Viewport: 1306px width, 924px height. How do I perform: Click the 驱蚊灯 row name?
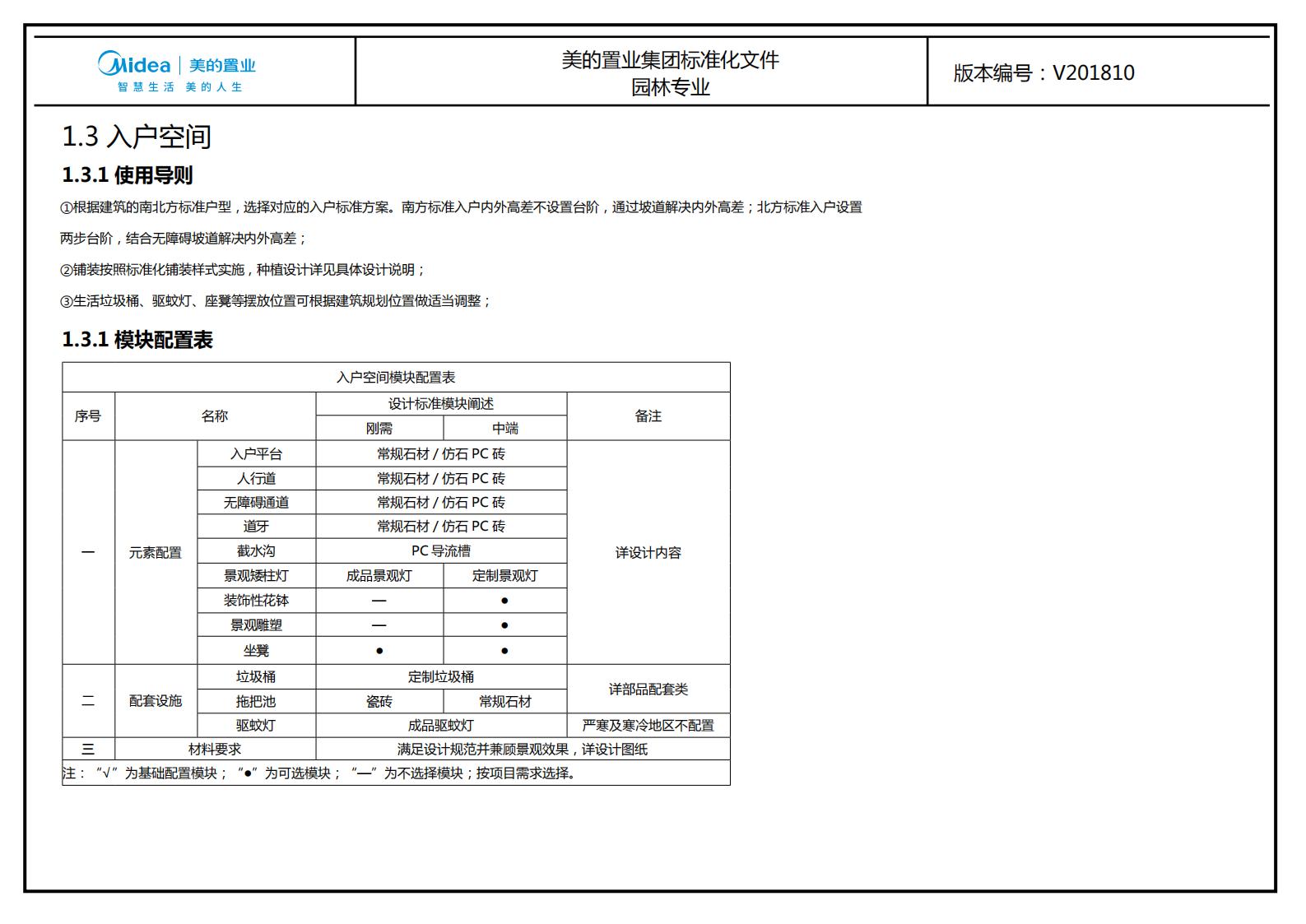point(256,726)
